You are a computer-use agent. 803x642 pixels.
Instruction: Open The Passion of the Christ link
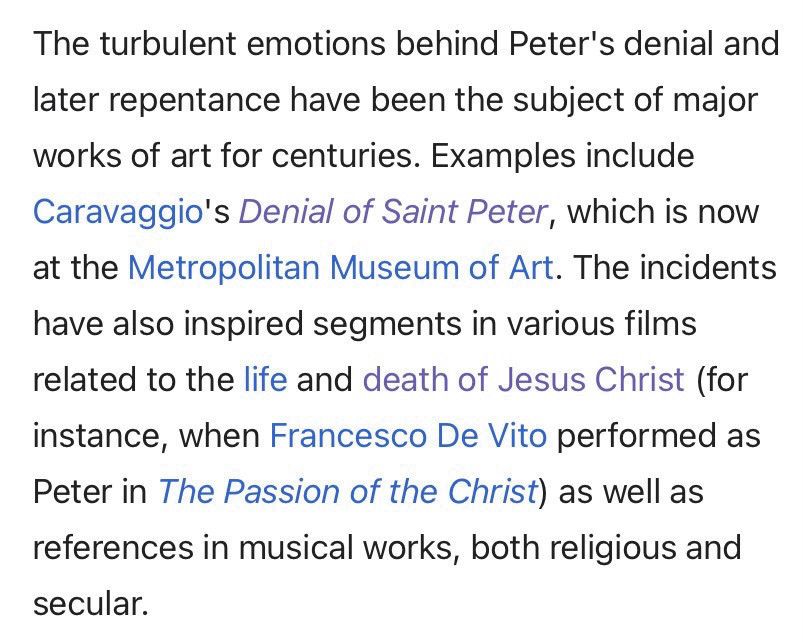click(x=348, y=491)
